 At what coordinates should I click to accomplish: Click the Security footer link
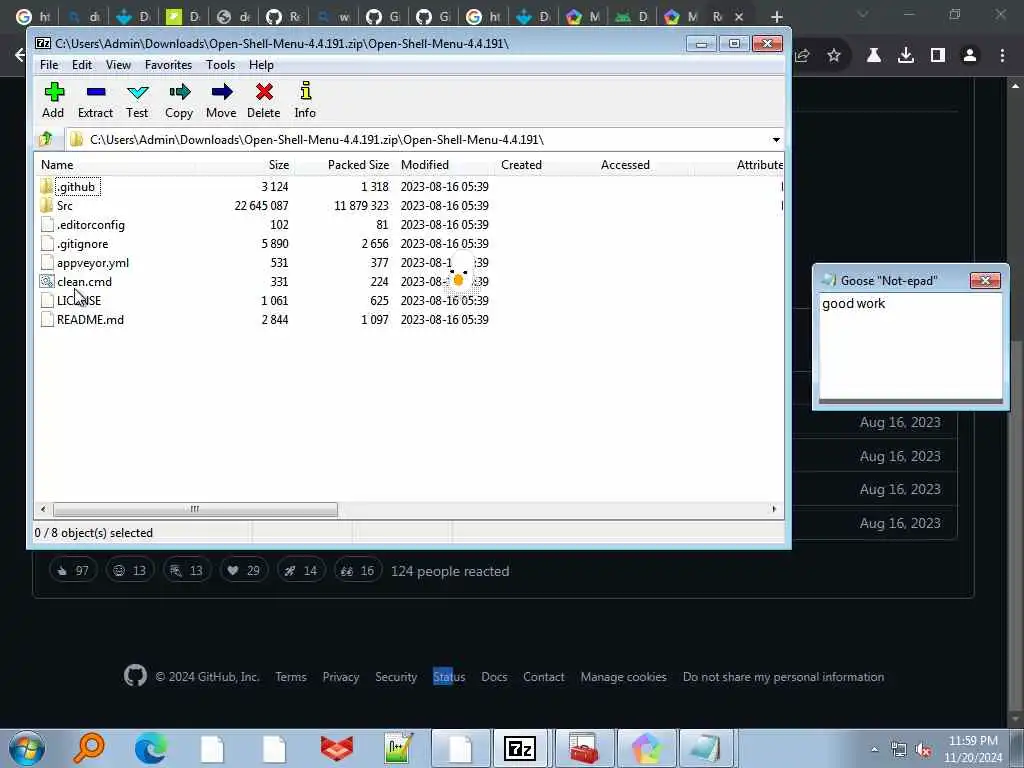click(x=396, y=677)
